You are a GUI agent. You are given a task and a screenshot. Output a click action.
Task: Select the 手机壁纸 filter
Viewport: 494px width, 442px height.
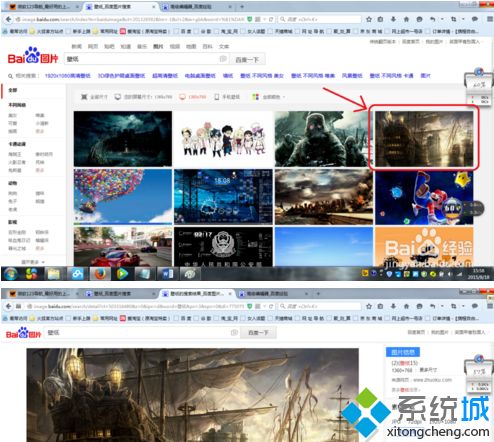click(x=227, y=97)
